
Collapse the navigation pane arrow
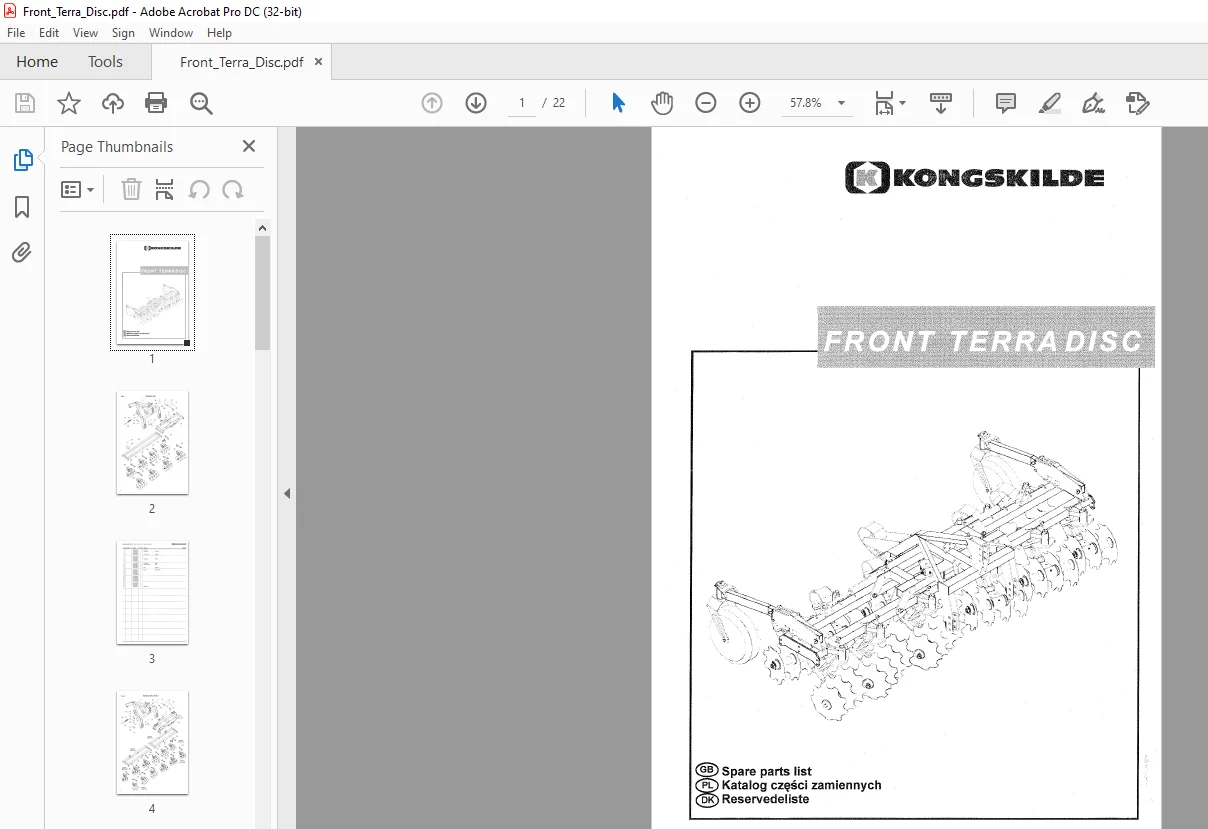[287, 493]
